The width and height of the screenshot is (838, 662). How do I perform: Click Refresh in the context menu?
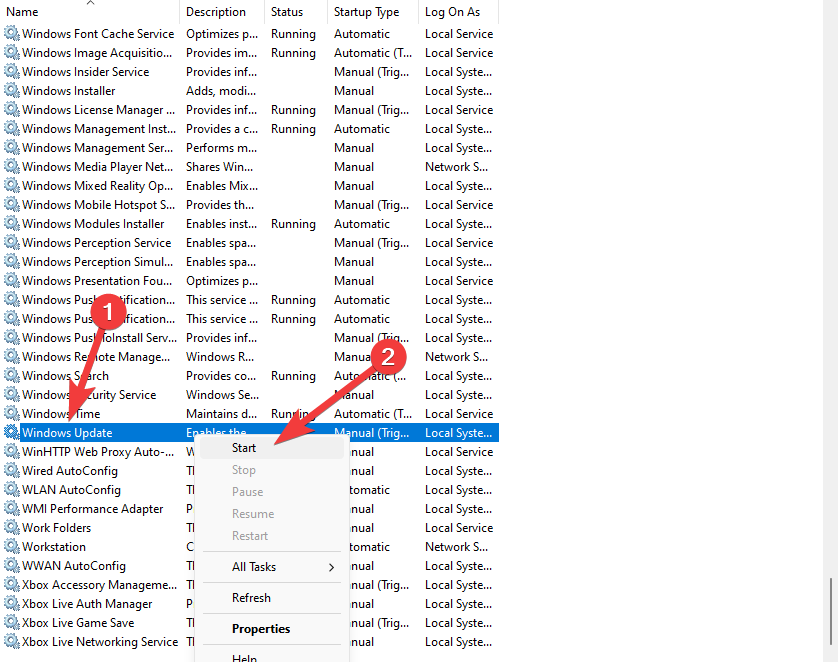(251, 598)
